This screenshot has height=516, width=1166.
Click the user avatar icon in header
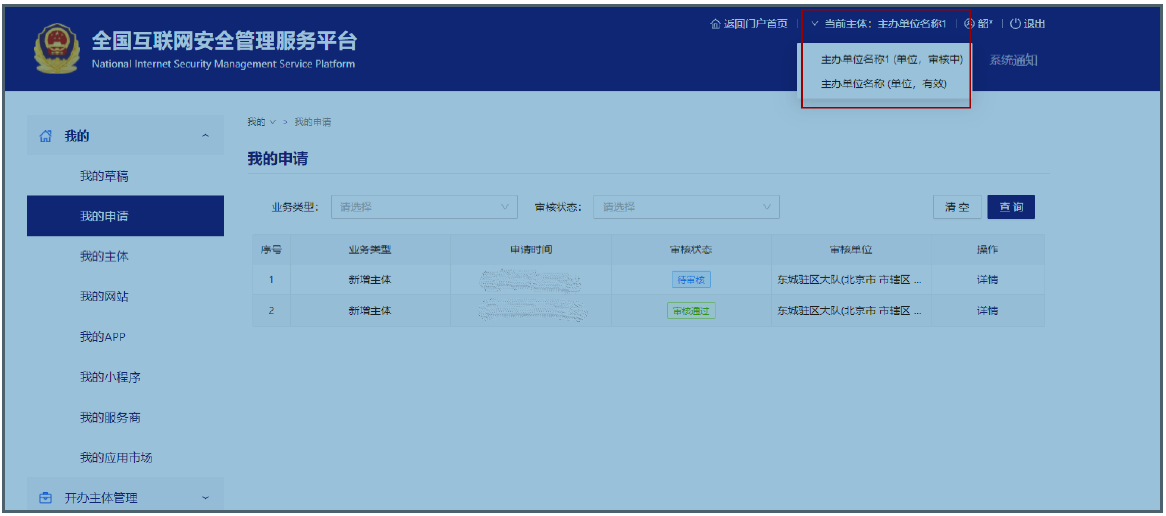point(969,24)
